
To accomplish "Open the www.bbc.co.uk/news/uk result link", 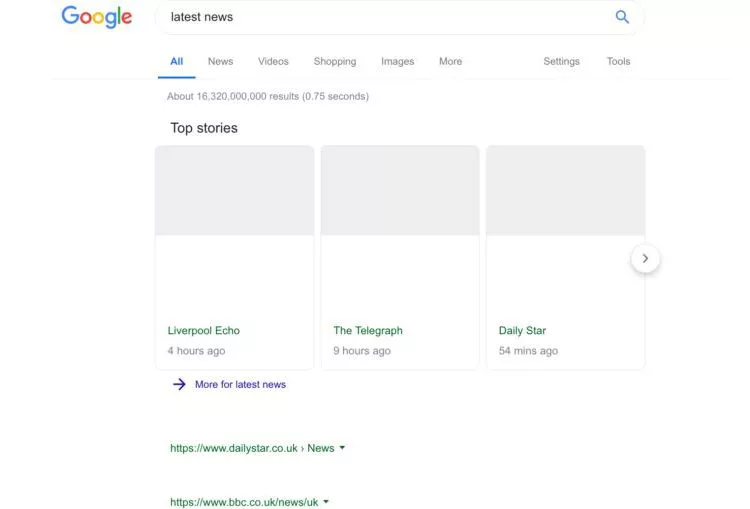I will 243,502.
